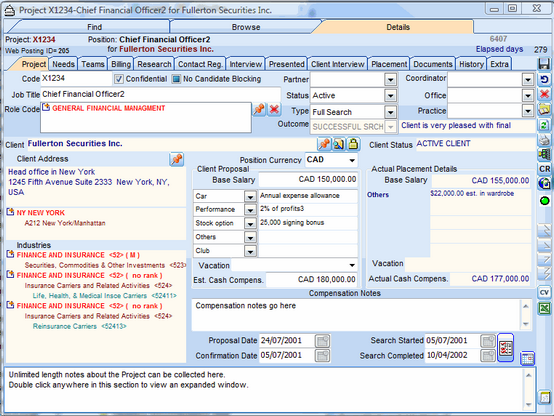The image size is (554, 416).
Task: Switch to the Browse tab
Action: pos(246,27)
